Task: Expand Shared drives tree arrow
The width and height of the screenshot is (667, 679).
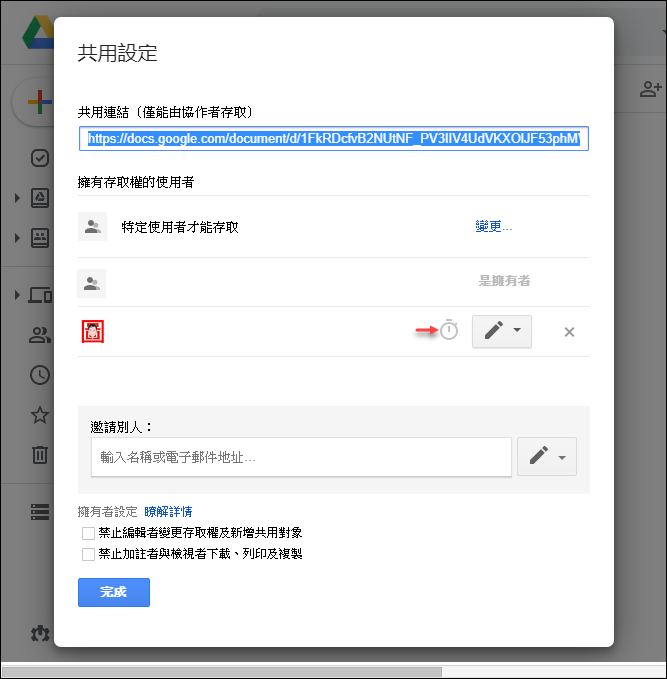Action: point(17,238)
